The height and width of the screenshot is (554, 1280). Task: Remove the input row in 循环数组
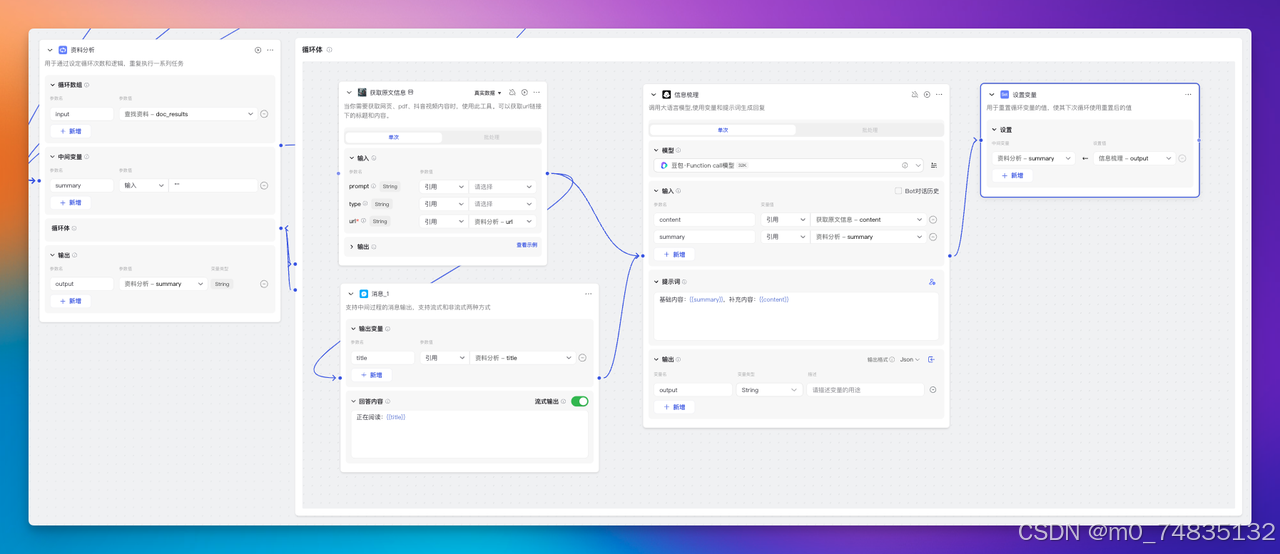click(264, 114)
